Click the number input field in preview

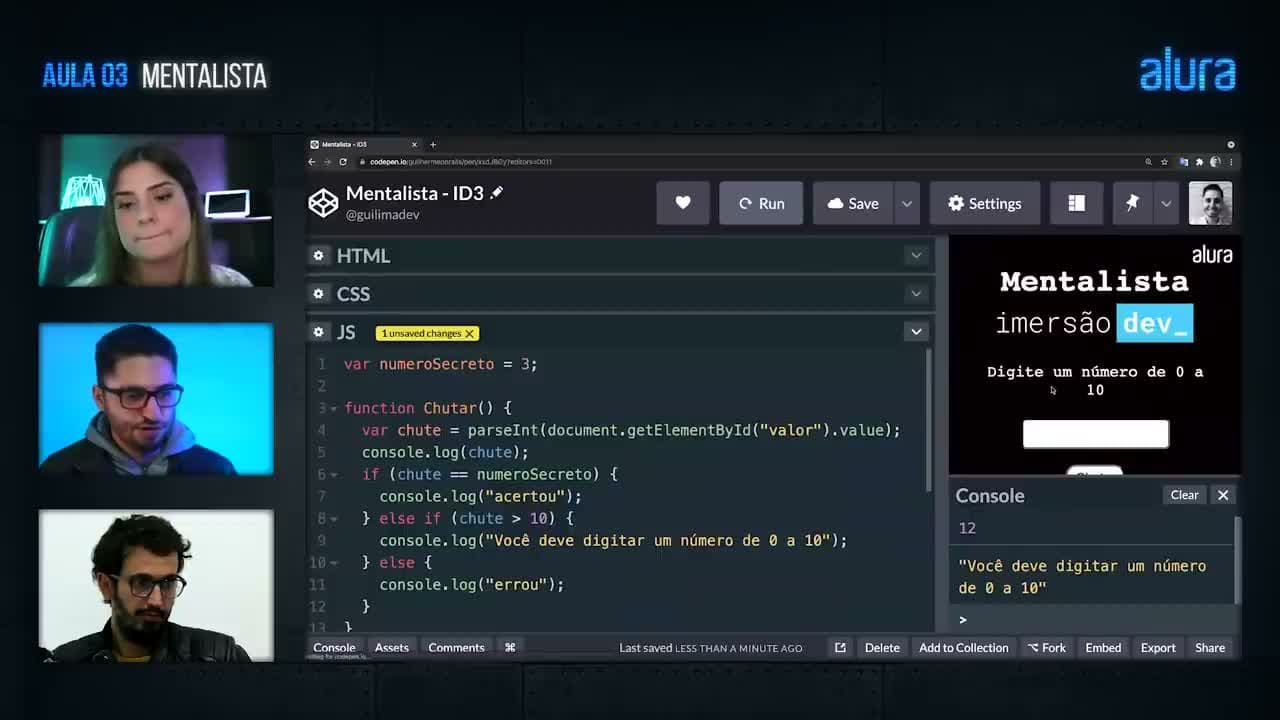click(x=1095, y=434)
